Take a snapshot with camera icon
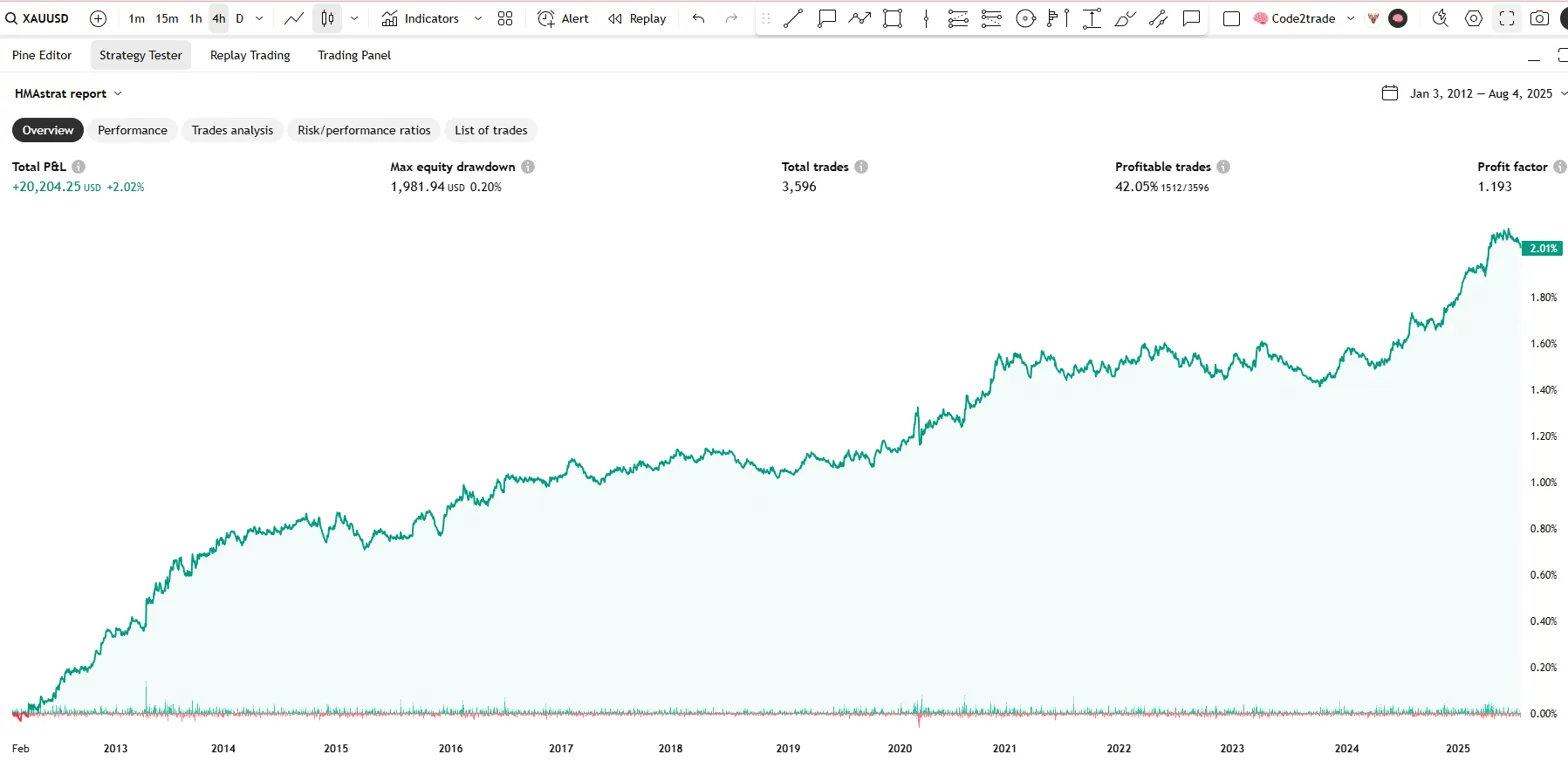 [x=1540, y=18]
